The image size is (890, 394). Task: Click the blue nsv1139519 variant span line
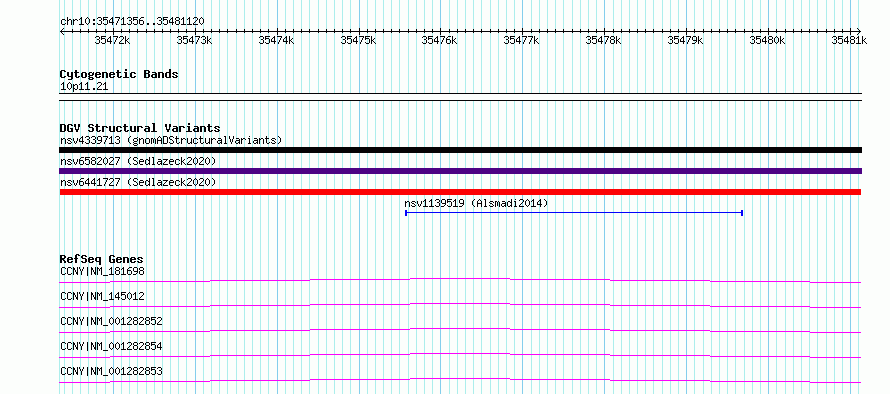(574, 213)
